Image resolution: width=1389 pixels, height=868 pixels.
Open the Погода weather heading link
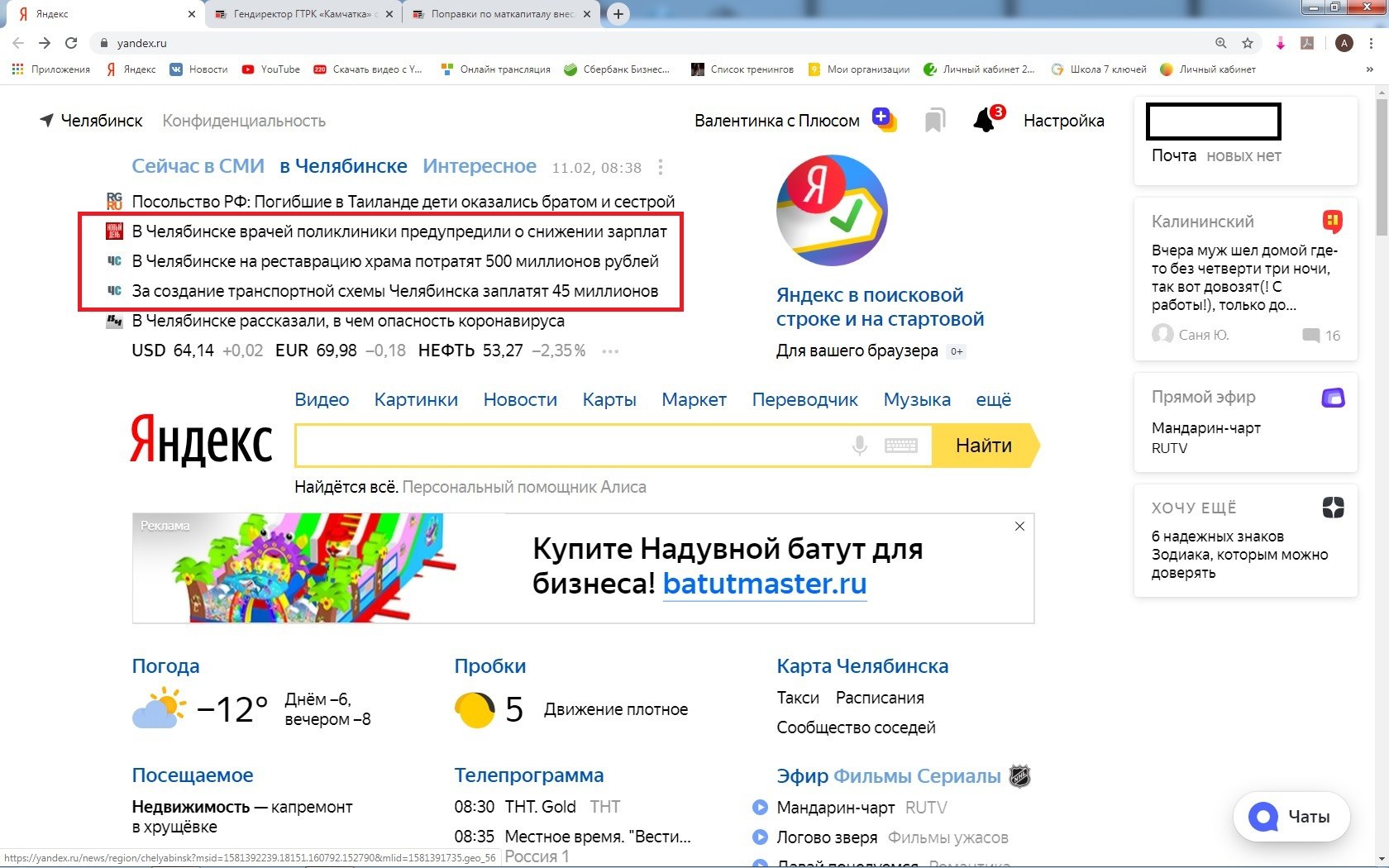pos(165,666)
